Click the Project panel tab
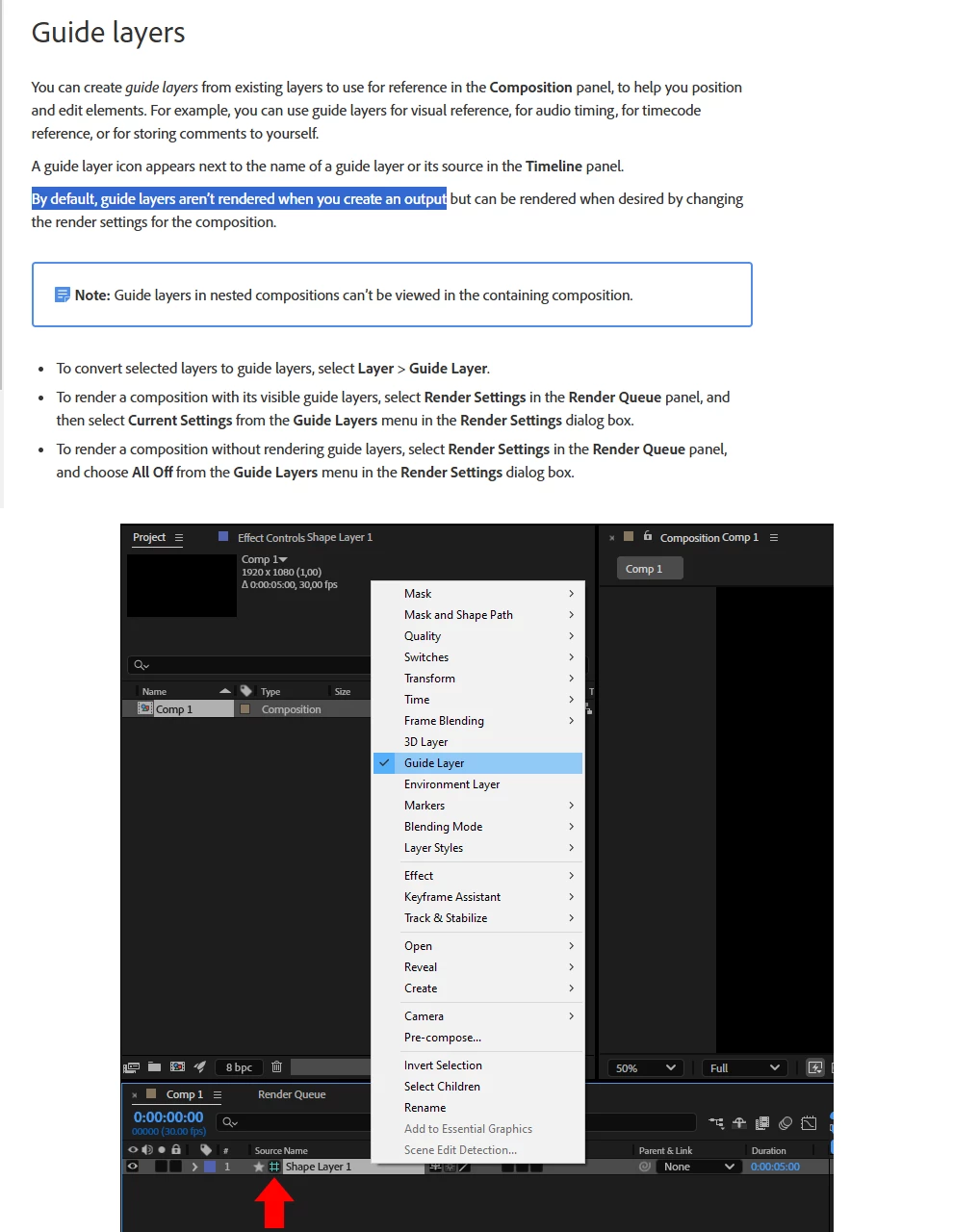The width and height of the screenshot is (953, 1232). coord(149,537)
